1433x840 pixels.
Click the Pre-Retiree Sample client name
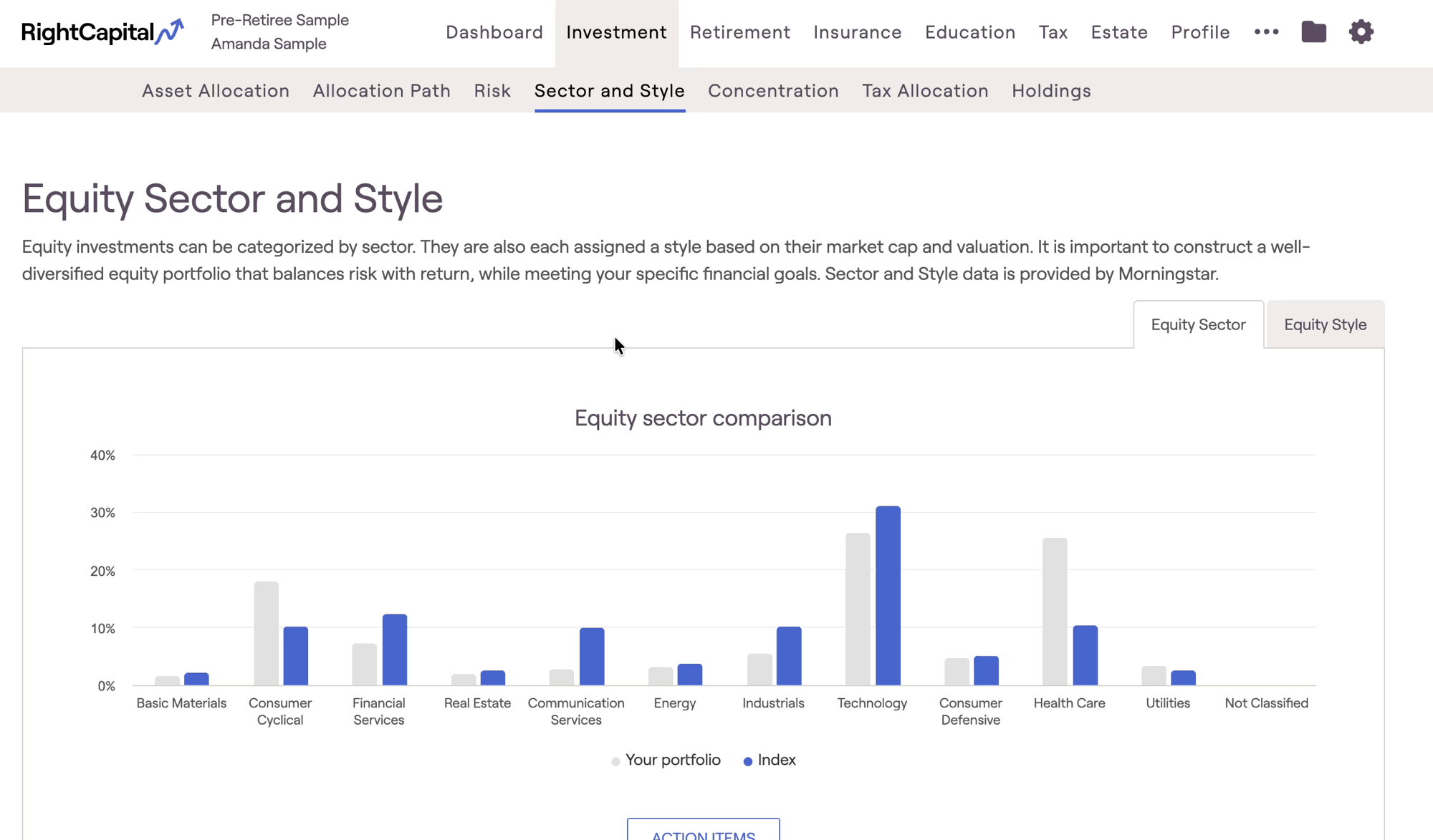coord(279,20)
